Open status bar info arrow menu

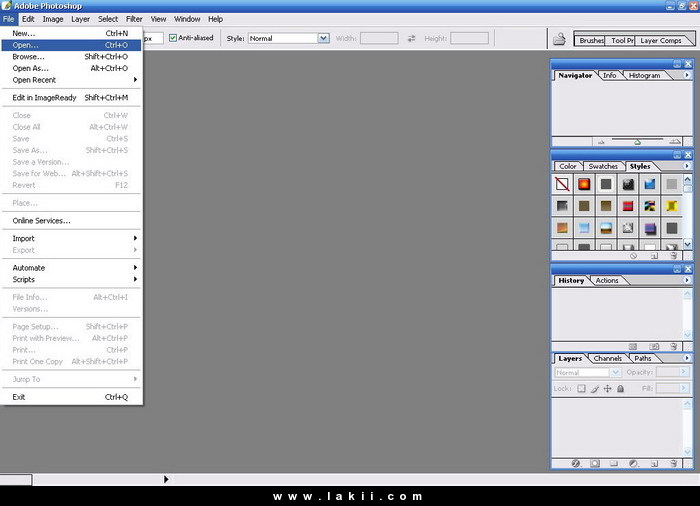click(x=166, y=479)
